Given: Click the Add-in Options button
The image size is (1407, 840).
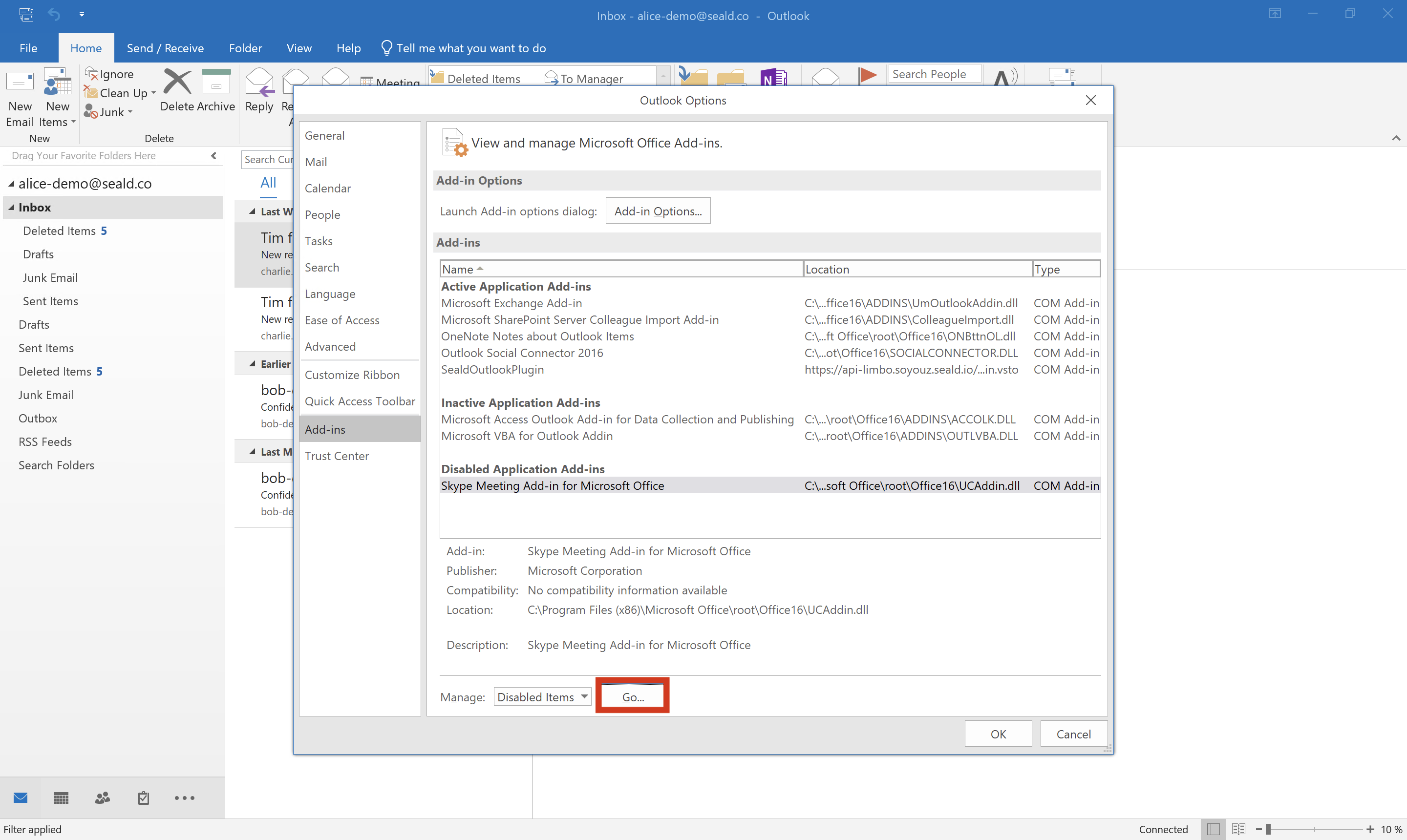Looking at the screenshot, I should 657,211.
